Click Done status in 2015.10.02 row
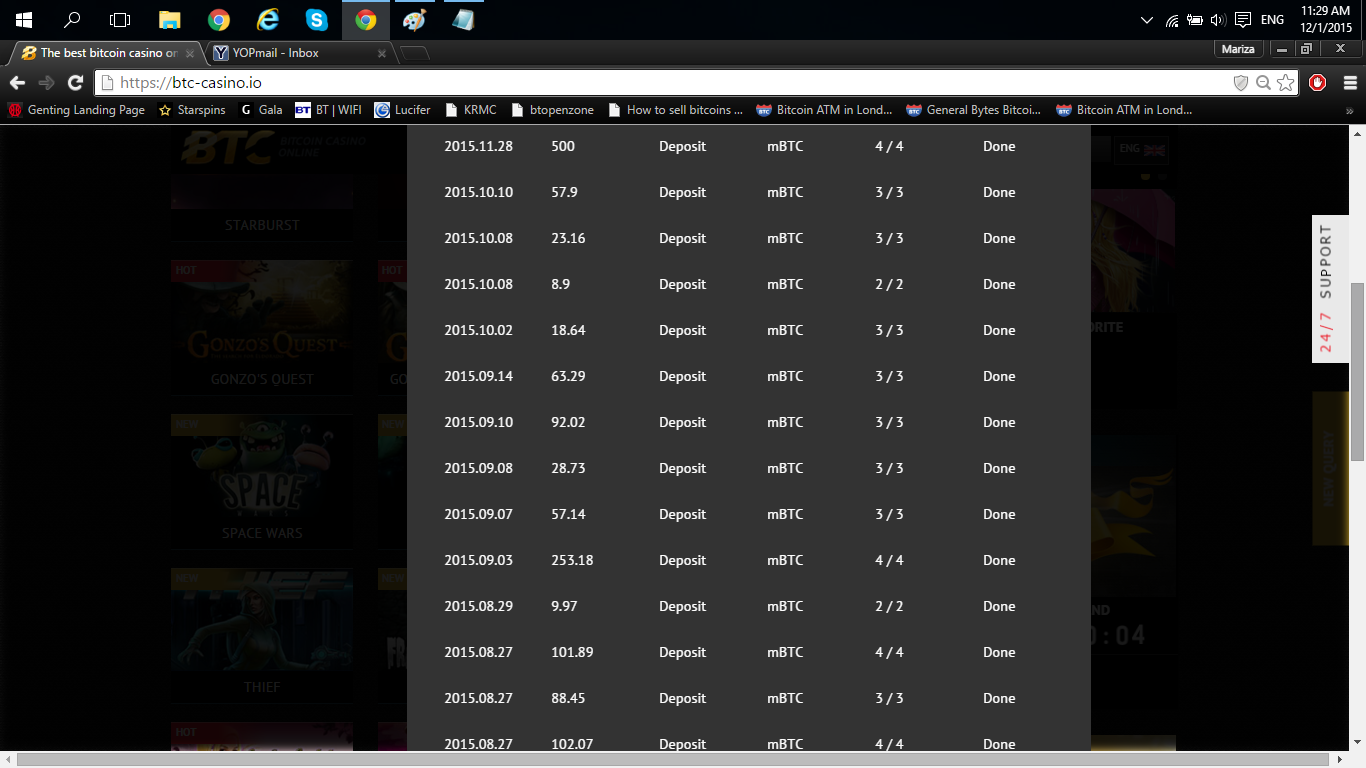 (999, 330)
